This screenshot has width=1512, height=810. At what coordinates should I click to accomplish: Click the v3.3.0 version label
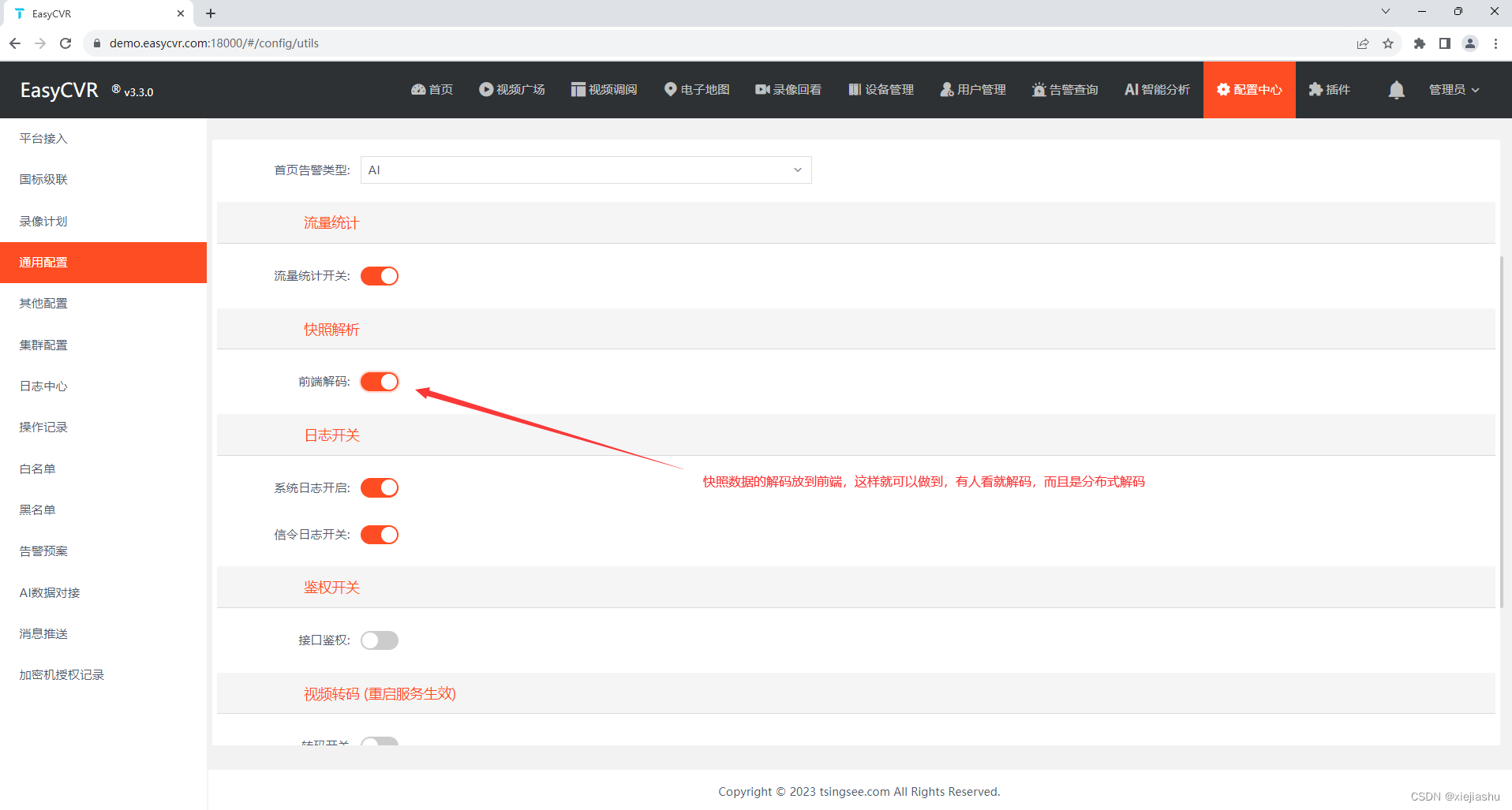(139, 92)
